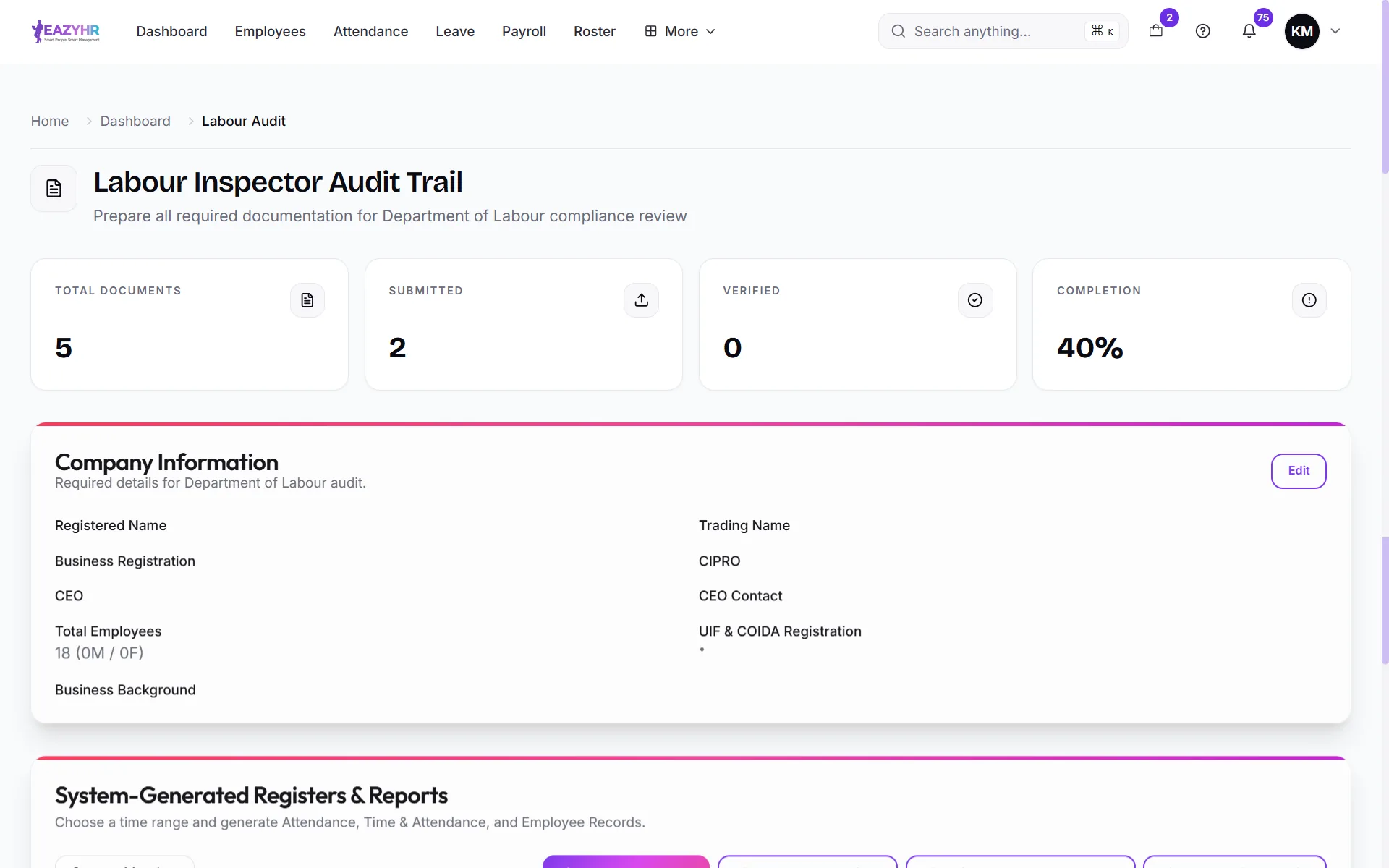This screenshot has height=868, width=1389.
Task: Click the Submitted upload icon
Action: [x=641, y=300]
